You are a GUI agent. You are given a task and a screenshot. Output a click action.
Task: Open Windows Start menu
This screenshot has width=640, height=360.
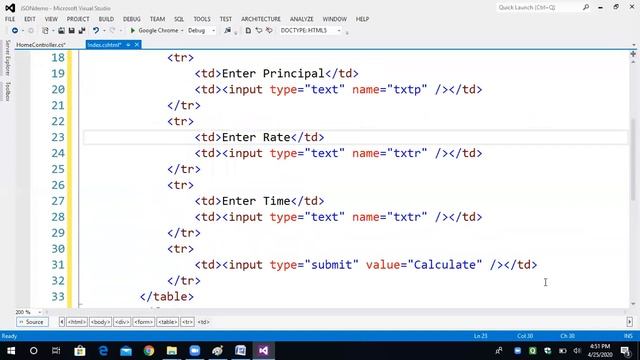pos(11,351)
